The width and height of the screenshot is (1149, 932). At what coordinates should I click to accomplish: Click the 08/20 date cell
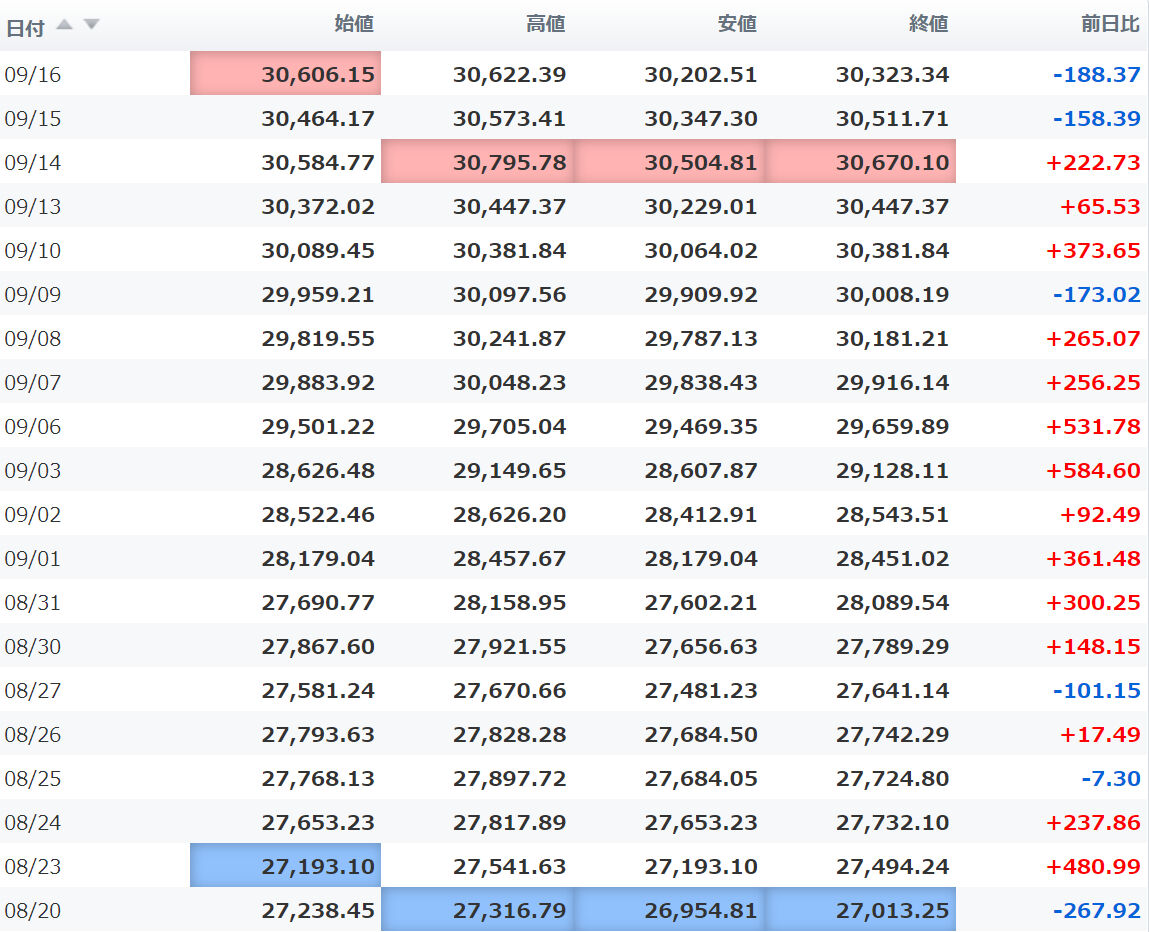point(33,910)
